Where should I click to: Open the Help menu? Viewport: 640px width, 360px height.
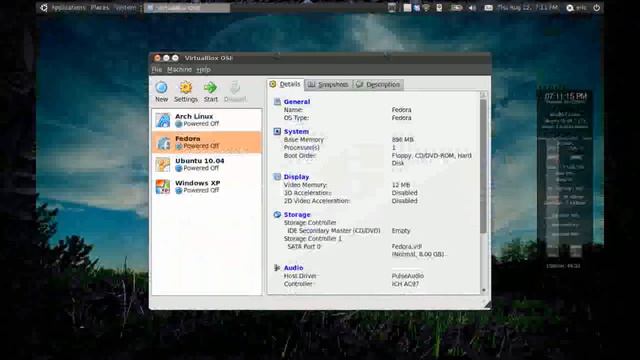tap(203, 69)
